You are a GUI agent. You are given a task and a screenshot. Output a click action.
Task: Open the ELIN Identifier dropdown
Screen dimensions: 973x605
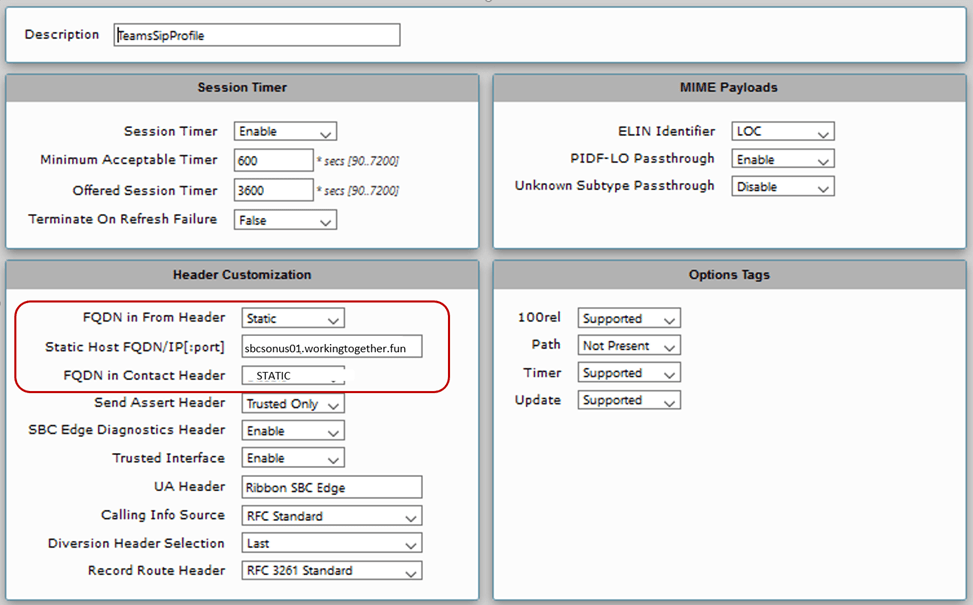(782, 131)
